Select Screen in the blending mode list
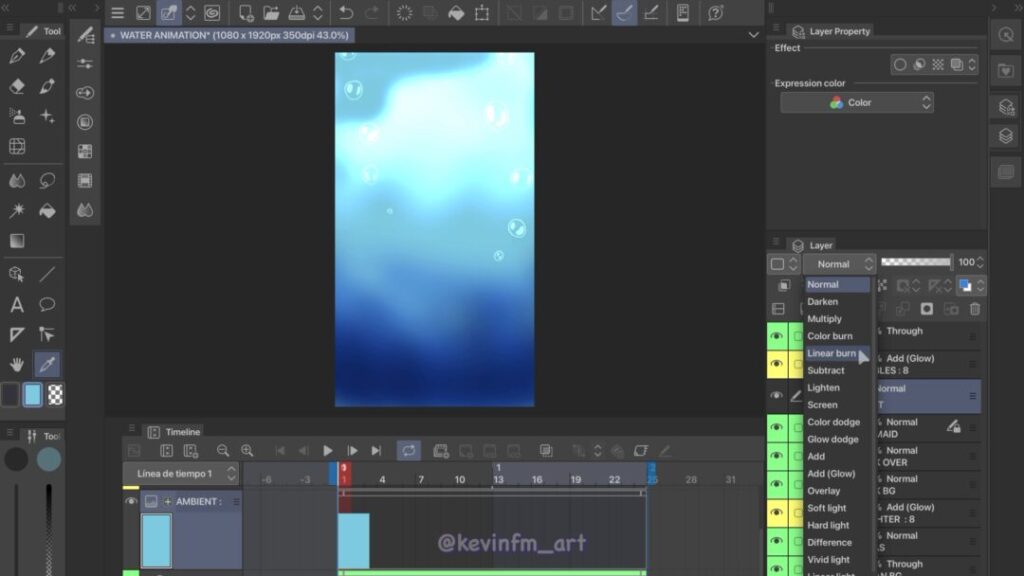The image size is (1024, 576). coord(822,405)
